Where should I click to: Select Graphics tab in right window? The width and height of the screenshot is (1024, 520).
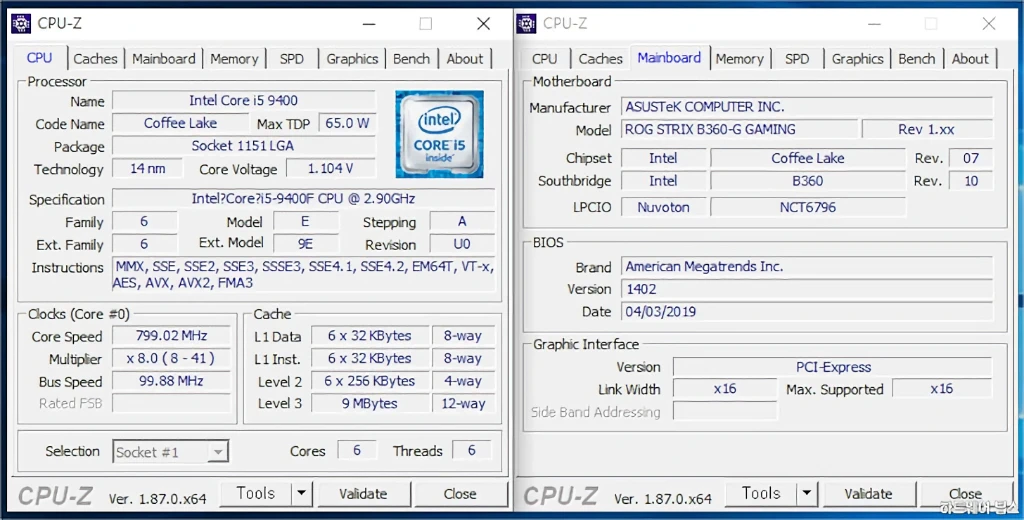coord(858,59)
